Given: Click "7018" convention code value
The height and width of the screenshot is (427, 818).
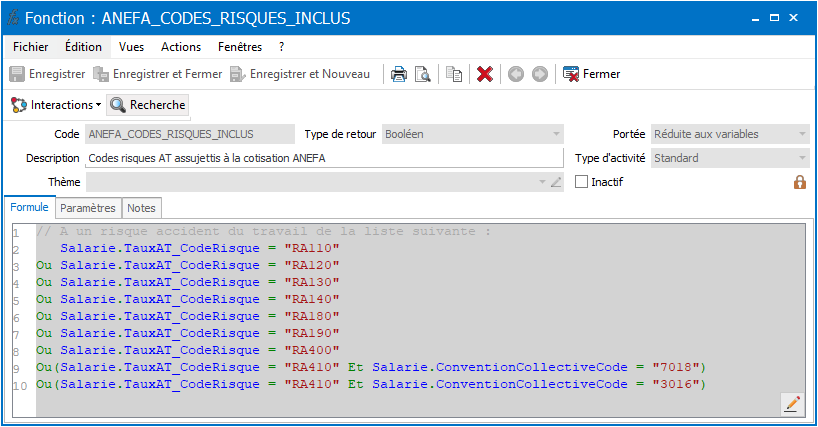Looking at the screenshot, I should tap(676, 367).
